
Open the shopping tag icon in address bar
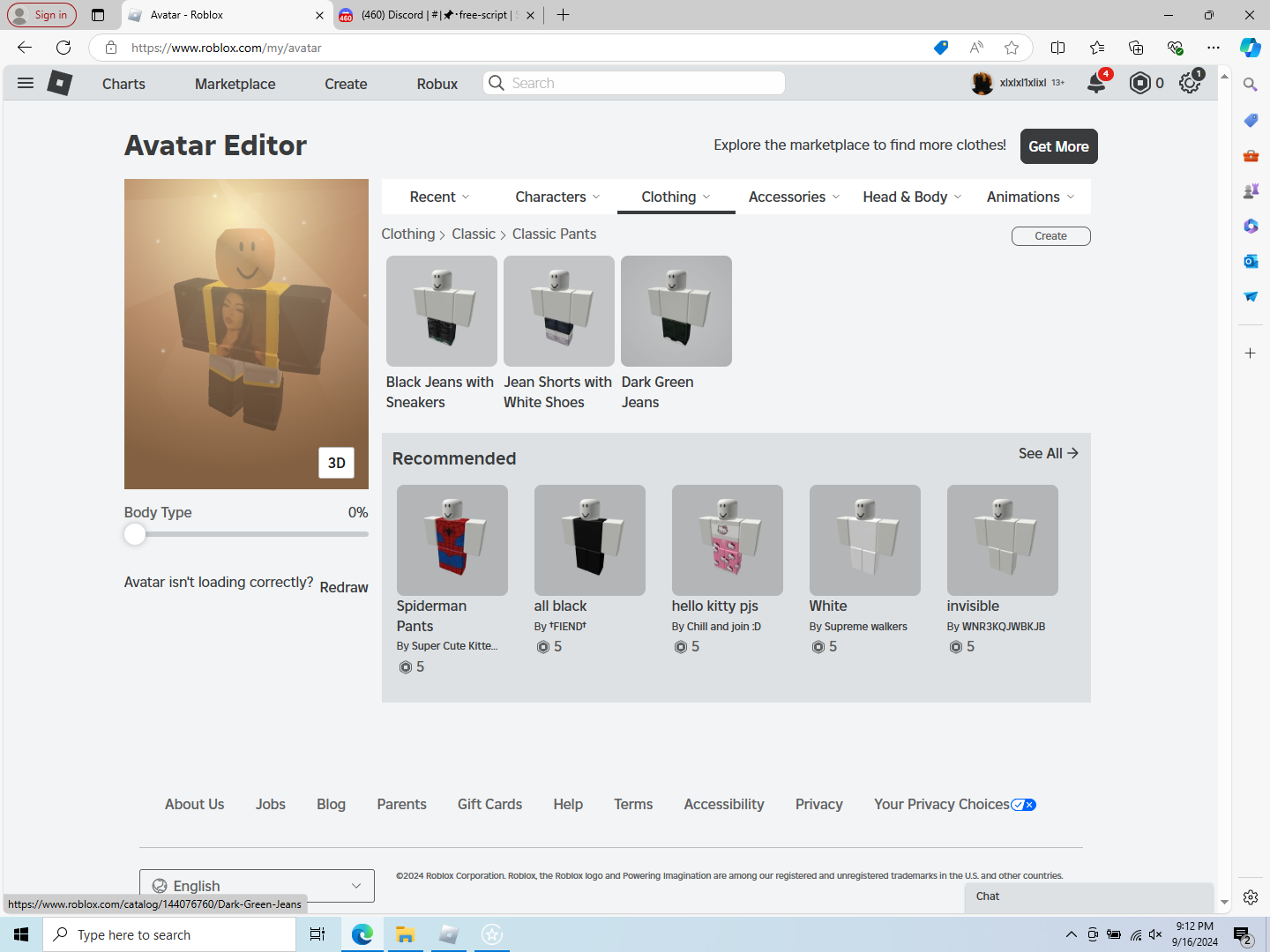click(941, 48)
